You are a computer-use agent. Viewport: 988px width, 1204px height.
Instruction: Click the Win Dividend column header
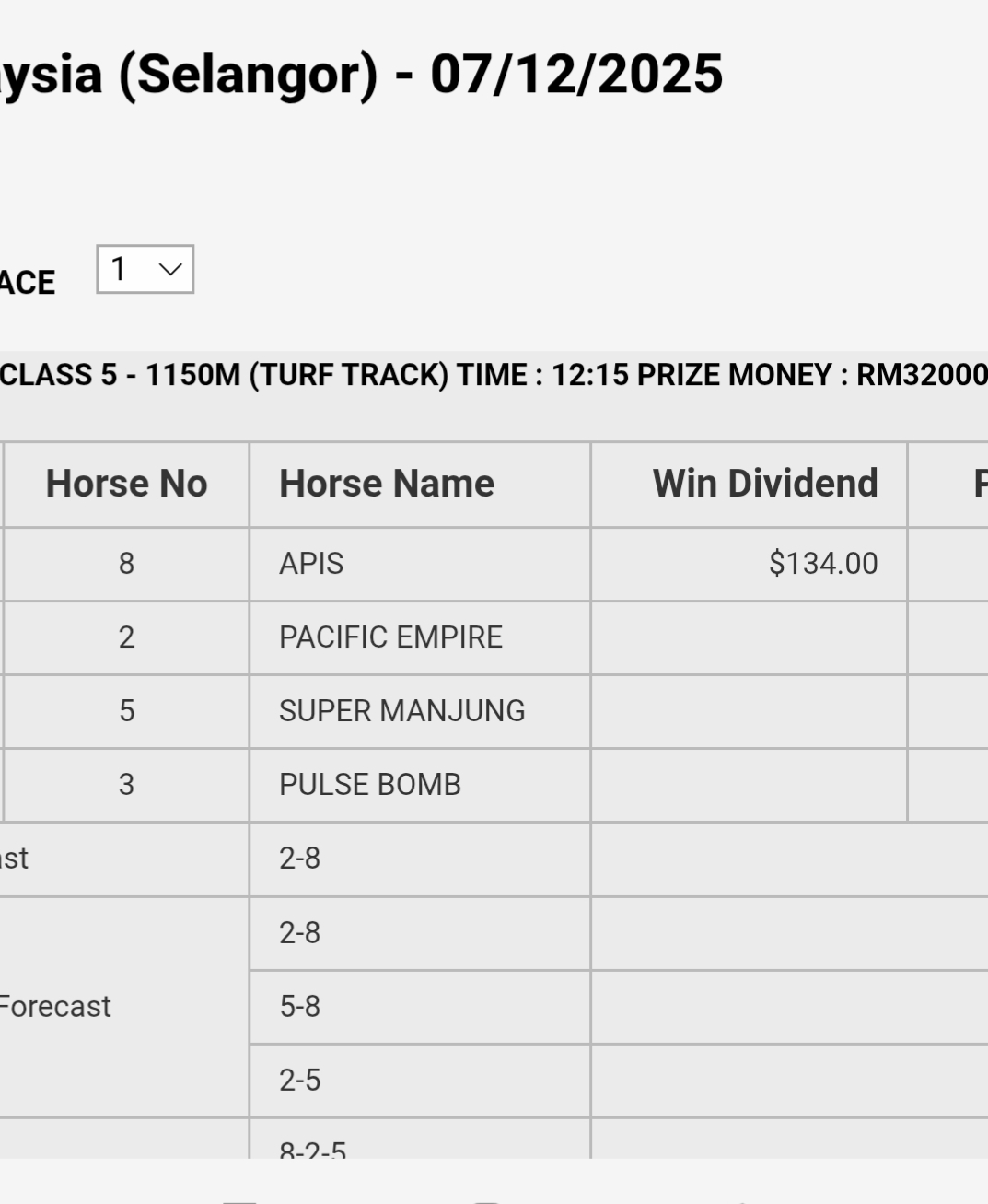764,484
